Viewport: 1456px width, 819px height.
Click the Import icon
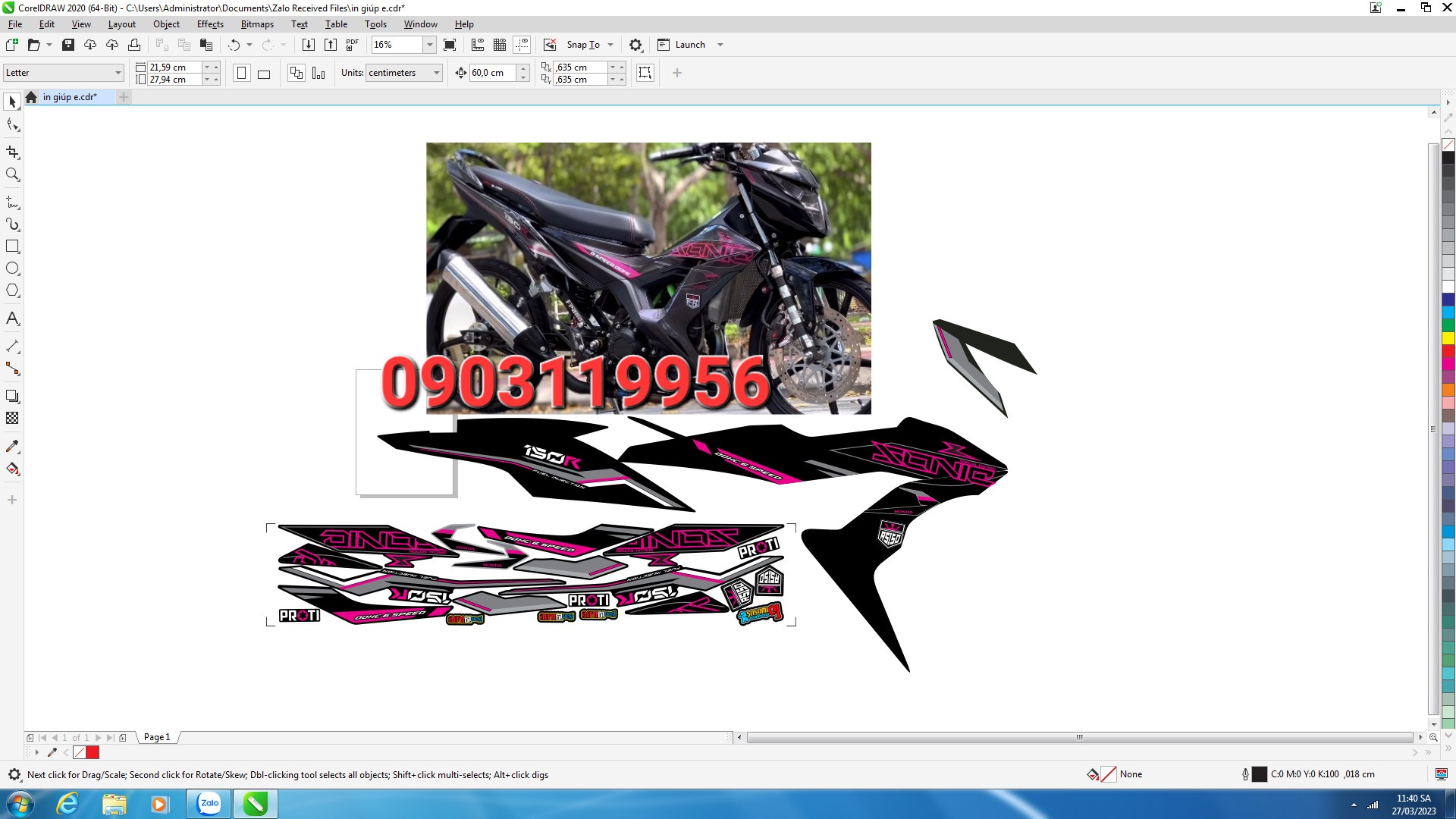coord(309,45)
